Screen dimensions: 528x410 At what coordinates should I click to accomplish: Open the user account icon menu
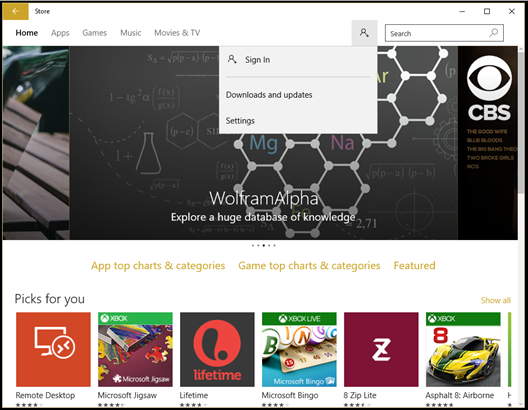tap(364, 33)
